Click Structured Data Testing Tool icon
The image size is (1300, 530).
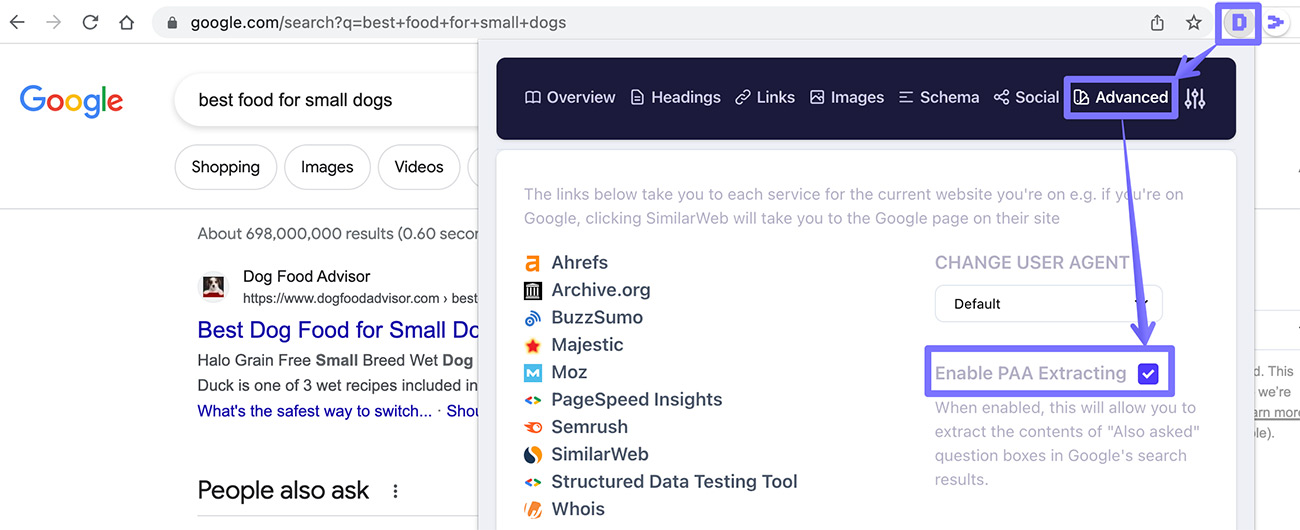[x=532, y=482]
